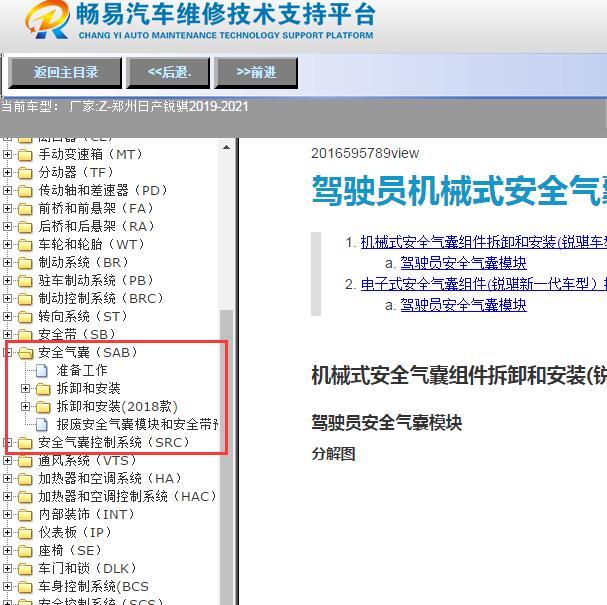Select the 分动器（TF） folder icon
Viewport: 607px width, 605px height.
point(25,173)
